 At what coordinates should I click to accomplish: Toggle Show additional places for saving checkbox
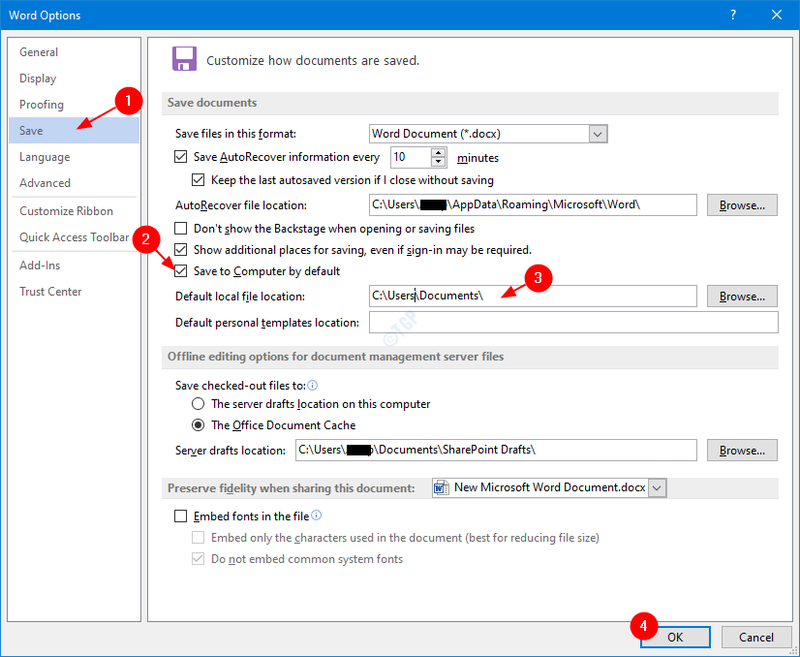[181, 249]
